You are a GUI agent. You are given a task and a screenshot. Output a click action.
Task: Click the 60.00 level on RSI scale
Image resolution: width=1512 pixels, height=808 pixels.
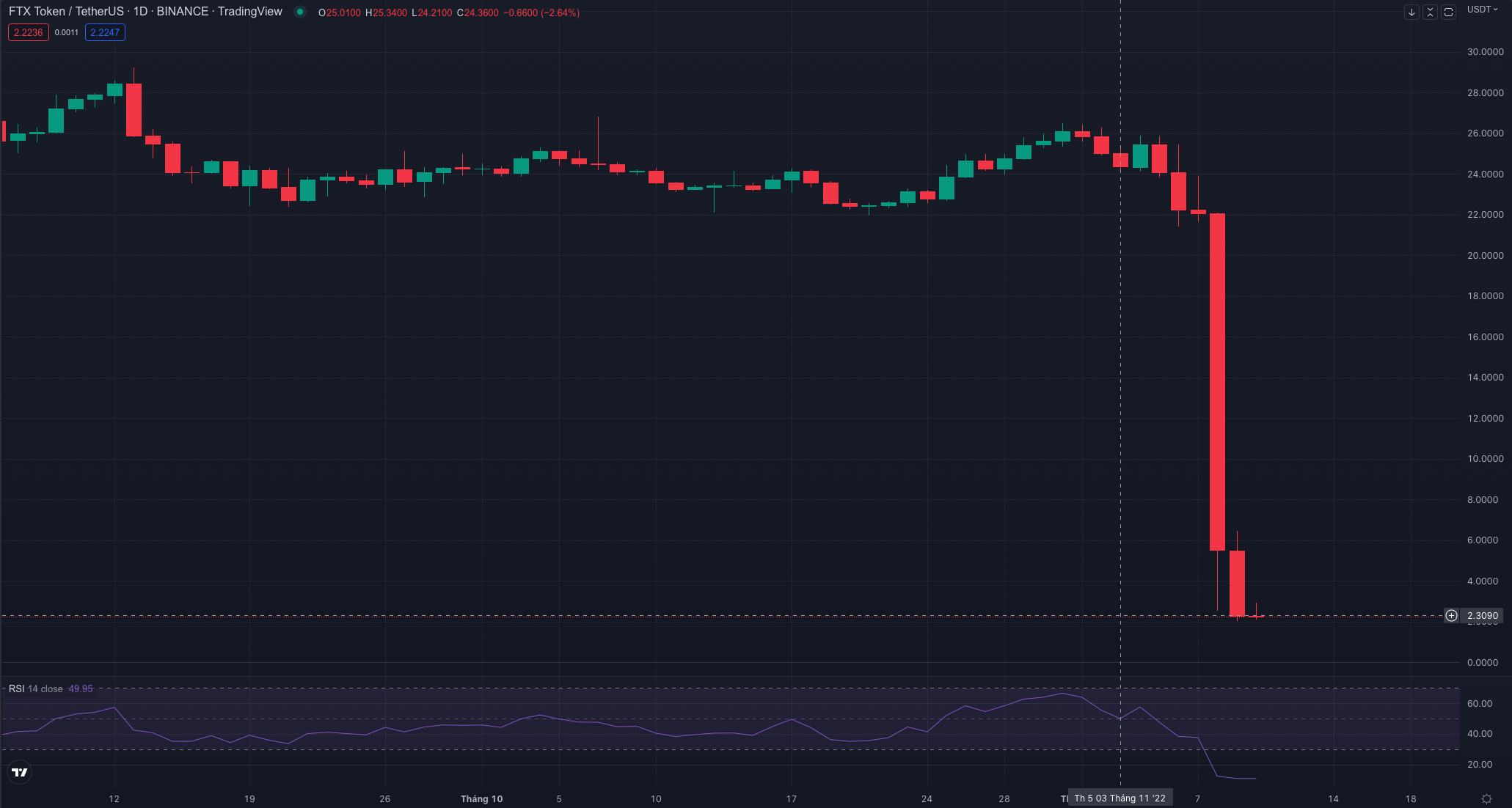(x=1479, y=704)
